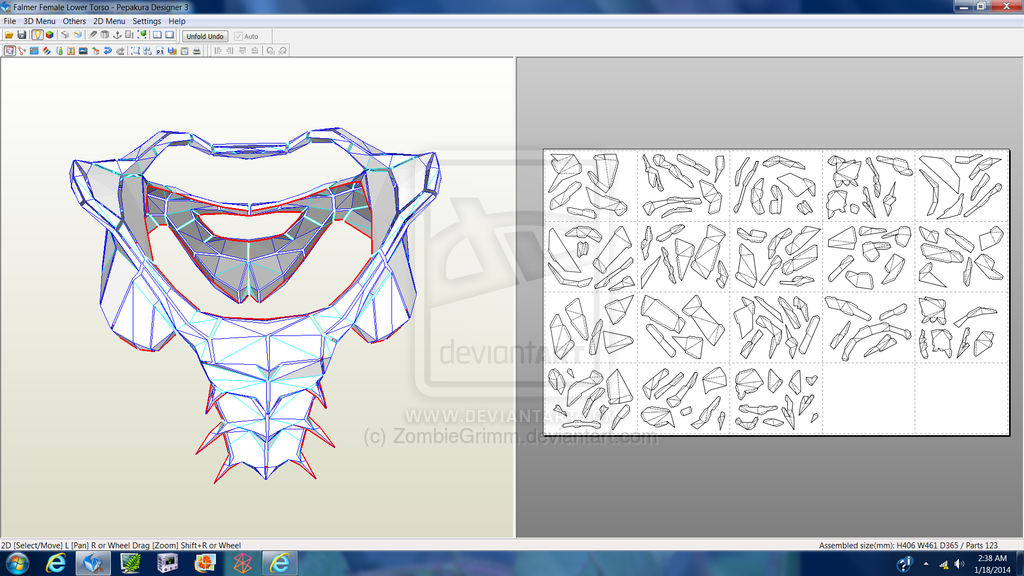Click the picture image insert icon
The image size is (1024, 576).
click(x=83, y=50)
